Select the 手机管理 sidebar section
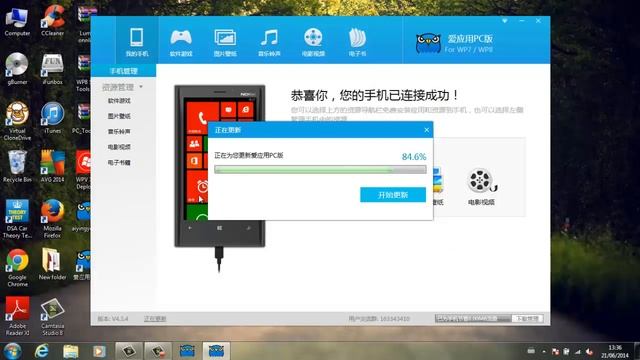Screen dimensions: 640x360 [x=123, y=71]
